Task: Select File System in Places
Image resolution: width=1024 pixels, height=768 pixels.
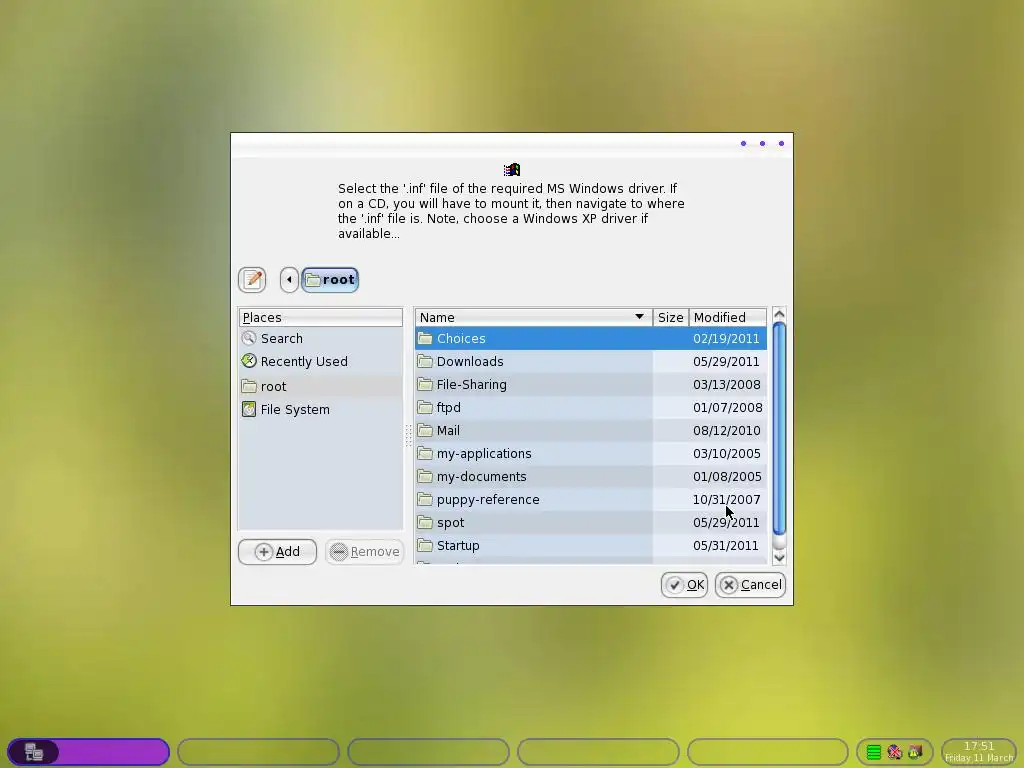Action: point(320,409)
